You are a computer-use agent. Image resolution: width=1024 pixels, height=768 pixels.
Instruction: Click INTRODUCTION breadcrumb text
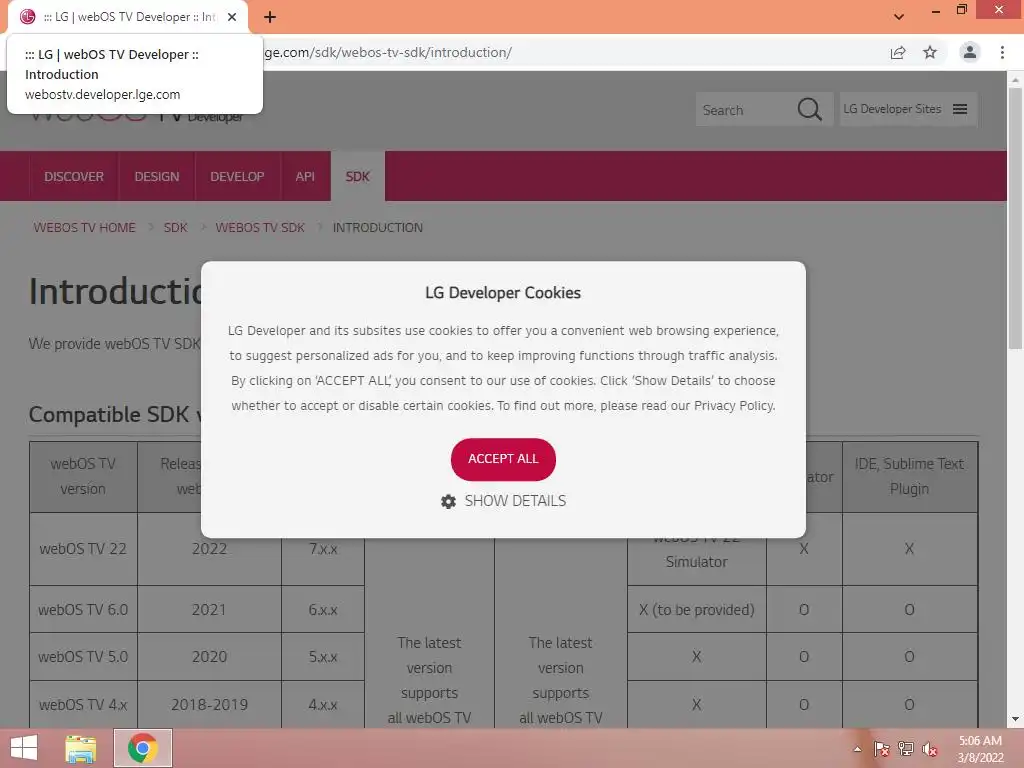(x=377, y=227)
